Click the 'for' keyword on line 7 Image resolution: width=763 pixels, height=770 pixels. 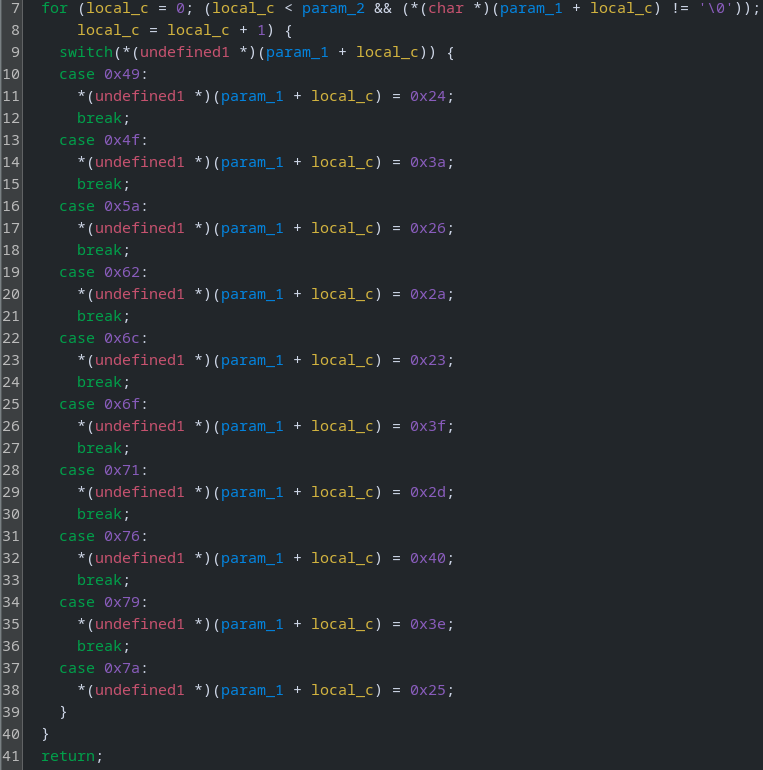coord(54,8)
